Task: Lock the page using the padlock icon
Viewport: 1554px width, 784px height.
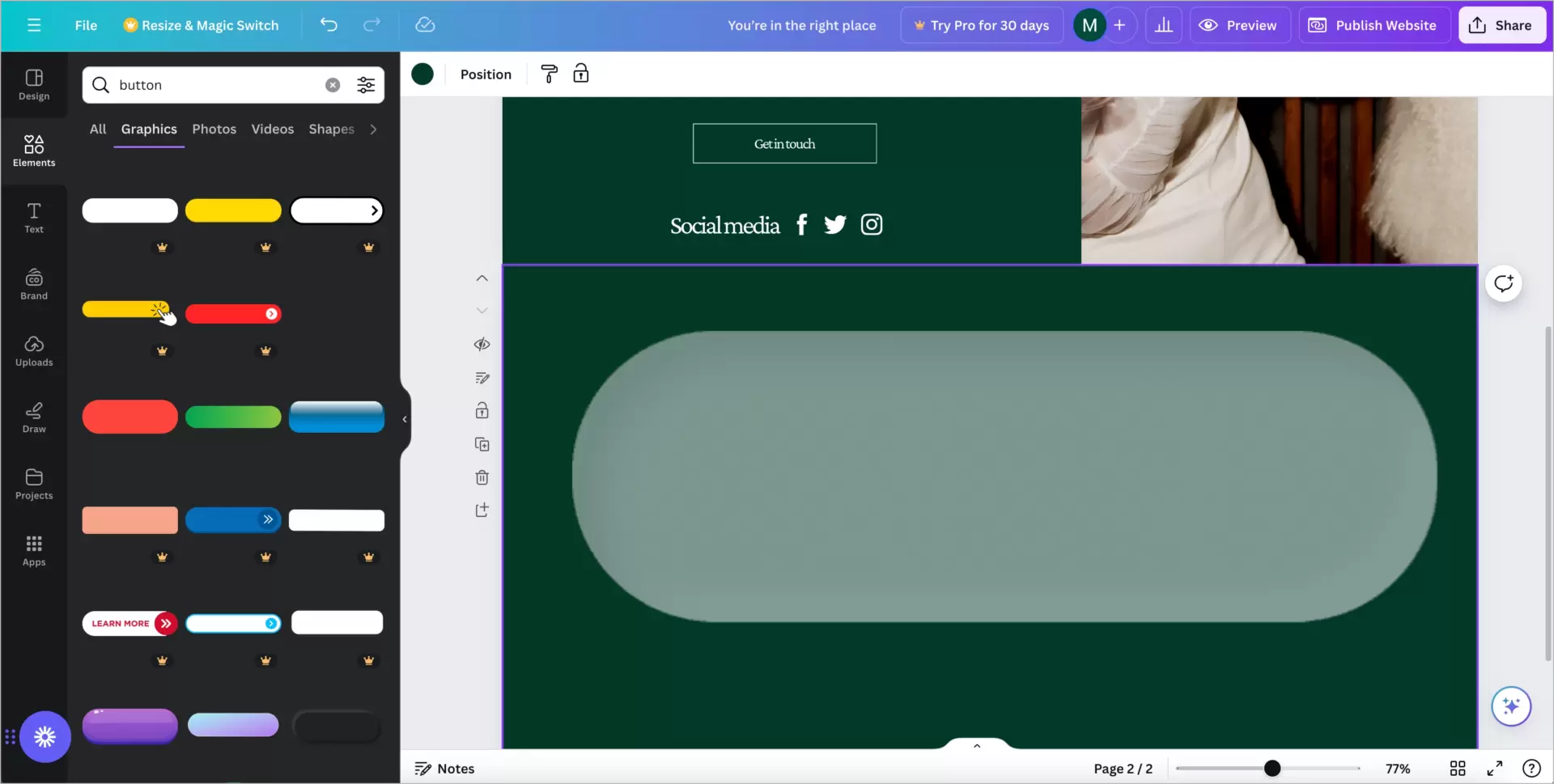Action: coord(482,411)
